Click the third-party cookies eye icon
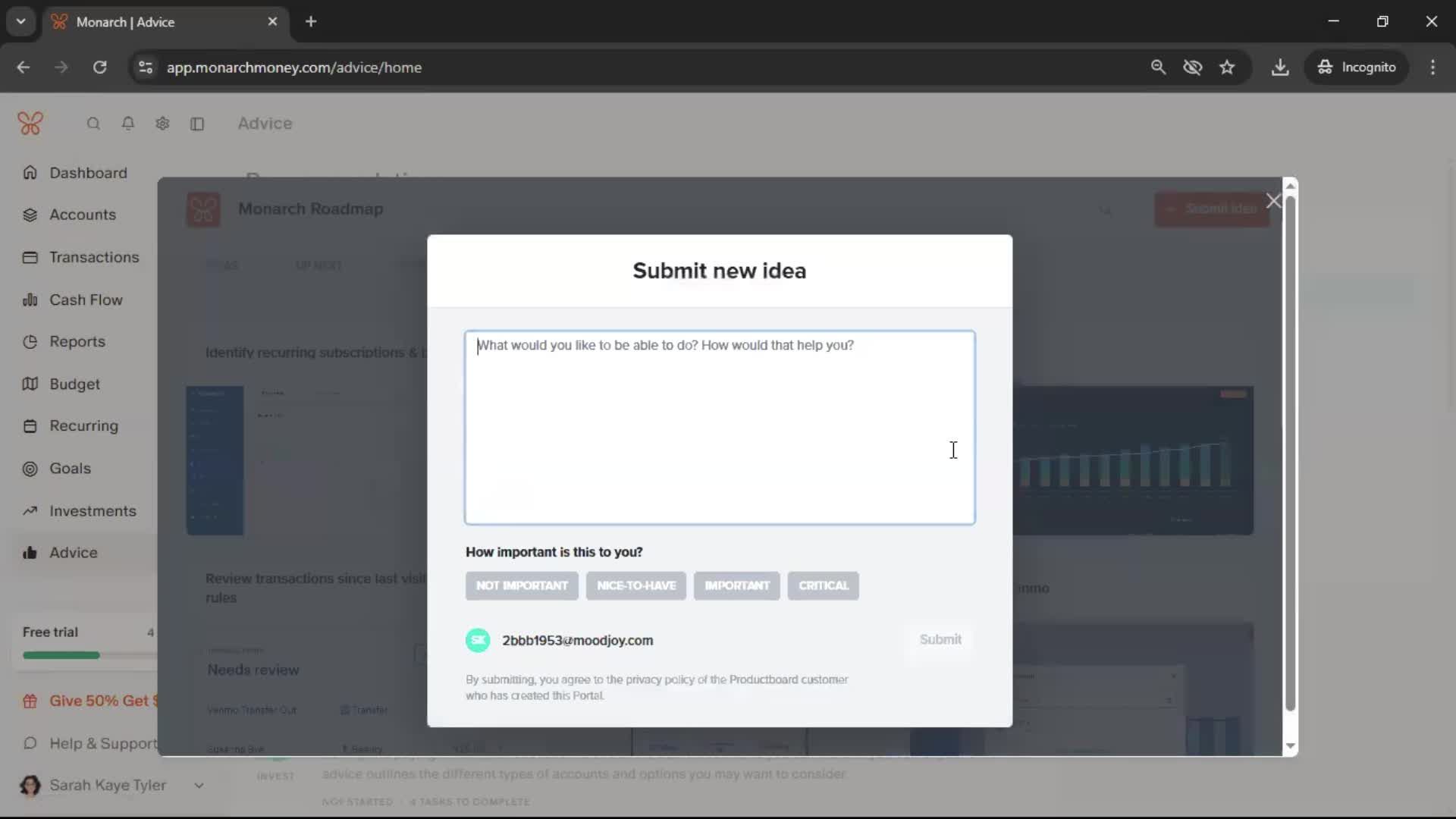 (x=1192, y=67)
